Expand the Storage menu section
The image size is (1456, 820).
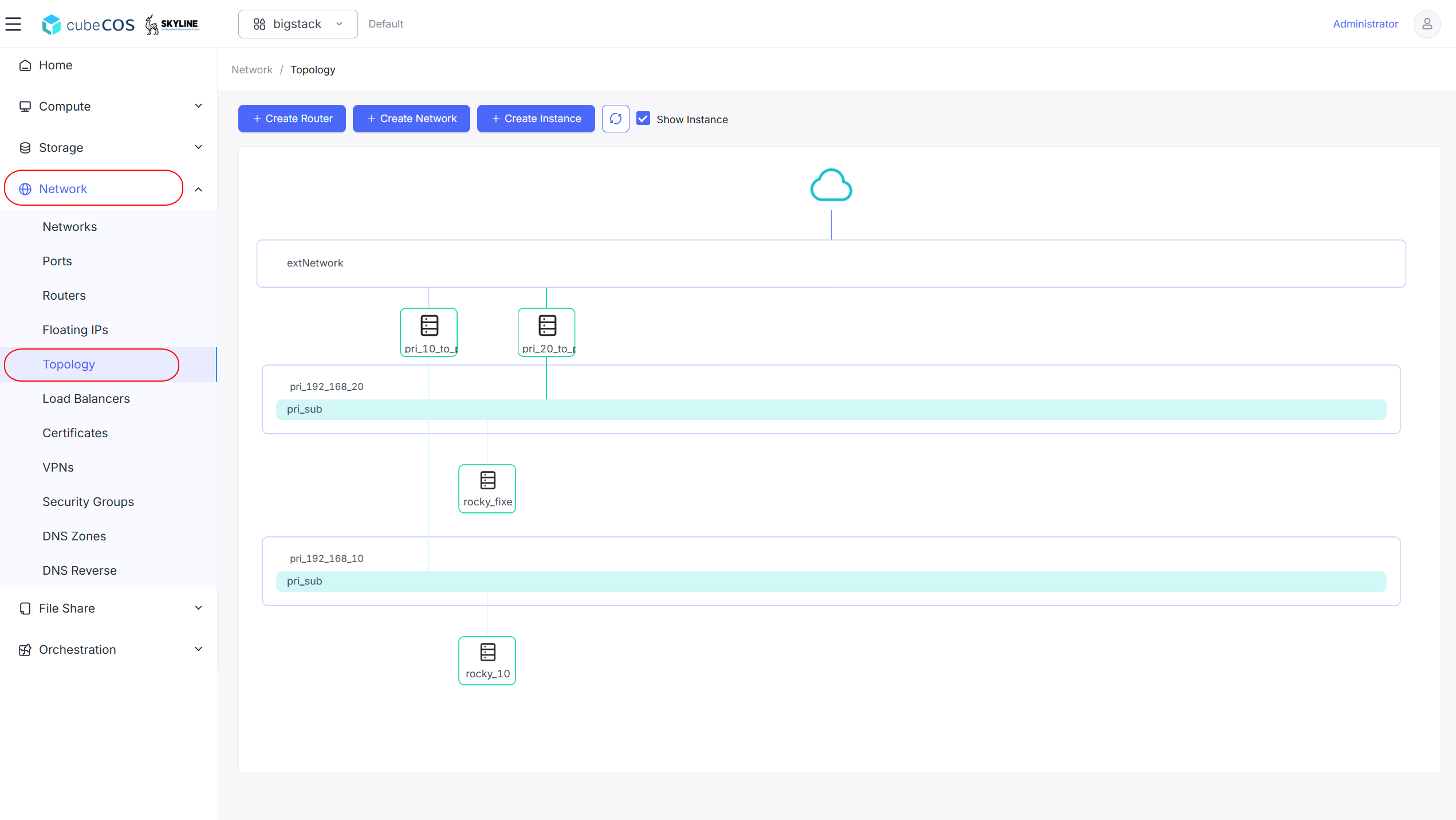109,148
